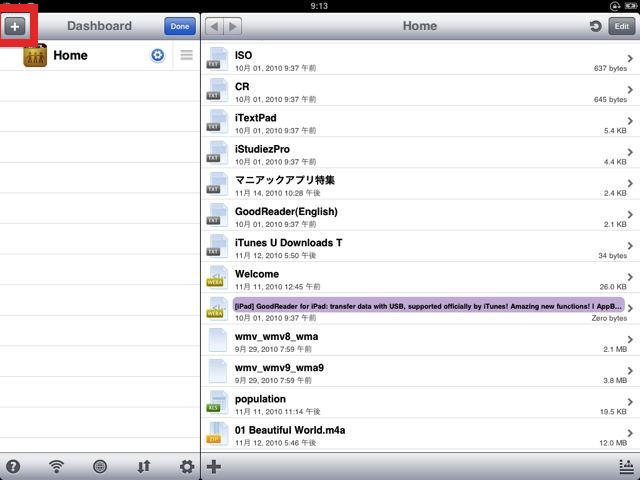The image size is (640, 480).
Task: Open the CR text file
Action: (x=420, y=90)
